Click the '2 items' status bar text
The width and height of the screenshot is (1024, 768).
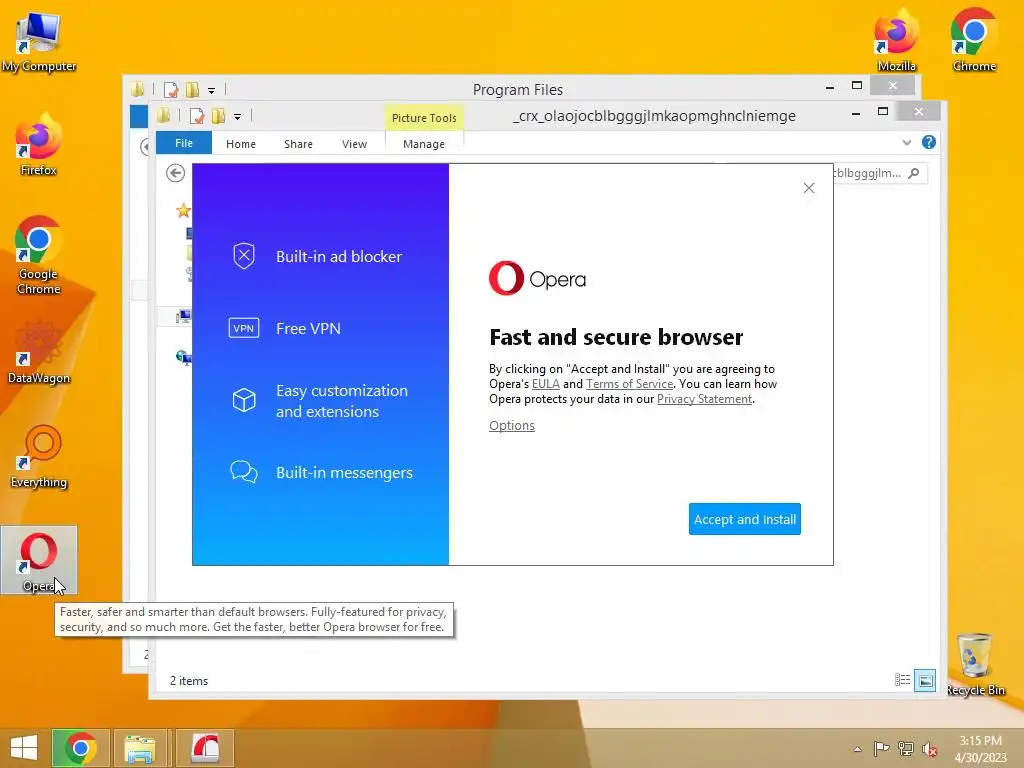189,680
